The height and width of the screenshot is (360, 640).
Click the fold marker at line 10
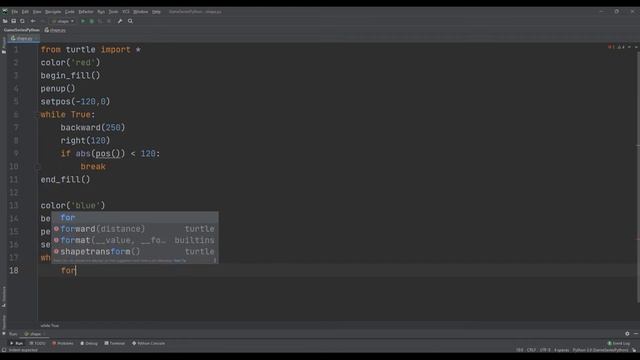point(37,167)
